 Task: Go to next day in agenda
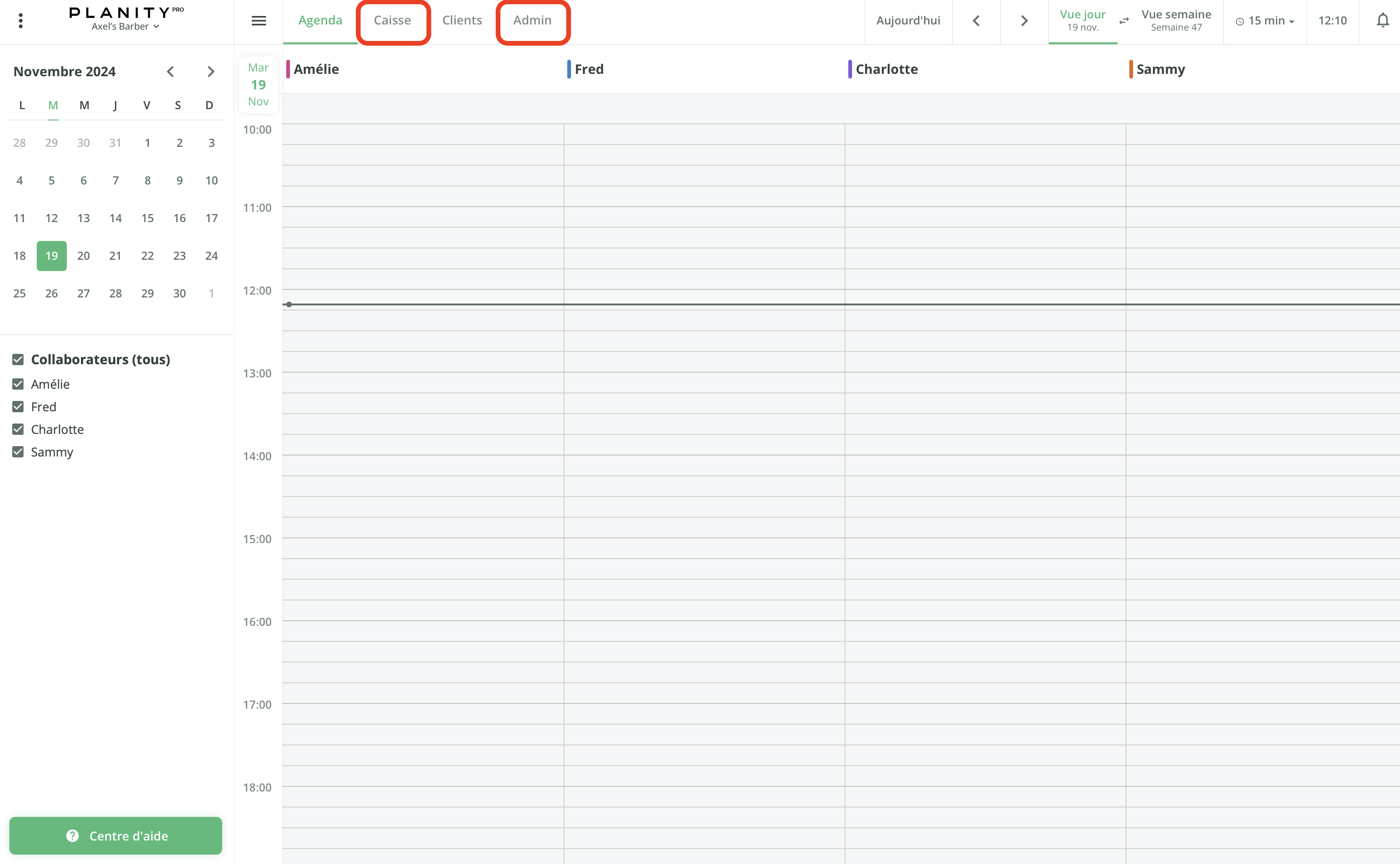pyautogui.click(x=1024, y=21)
